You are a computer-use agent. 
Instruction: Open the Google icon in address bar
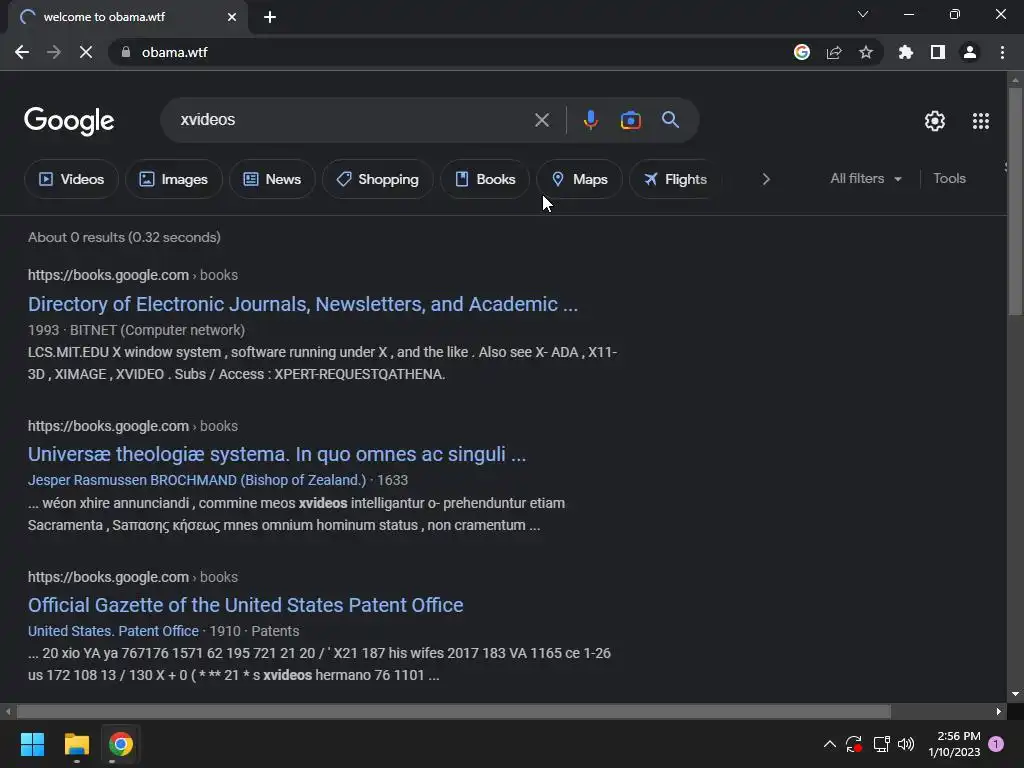tap(802, 52)
